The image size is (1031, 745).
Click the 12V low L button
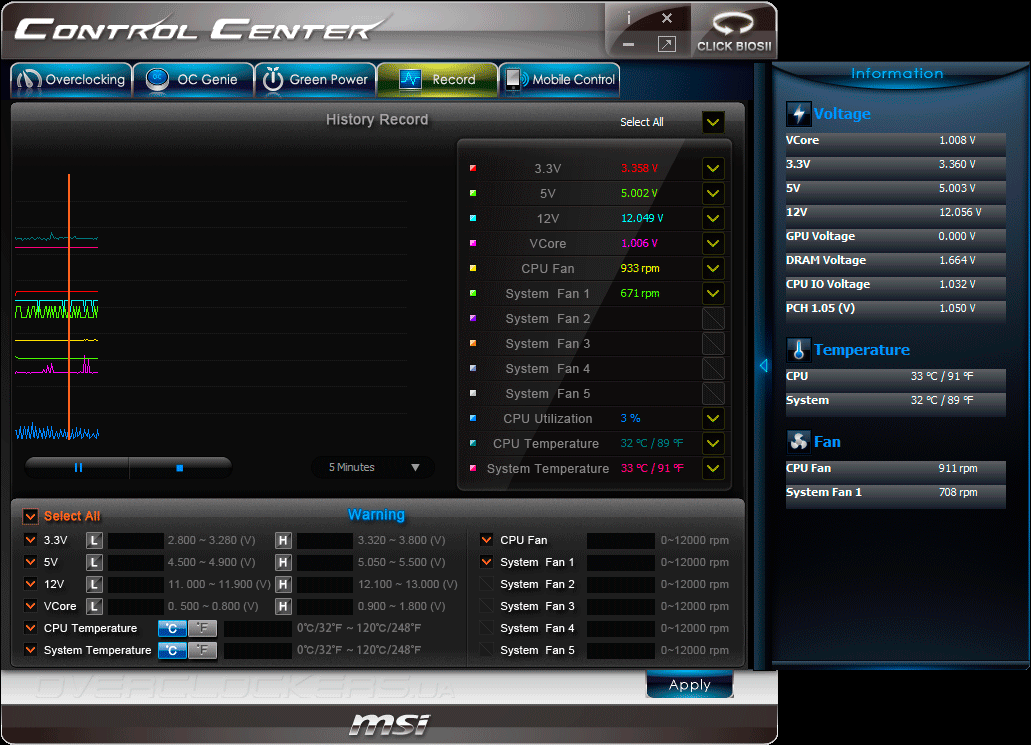pyautogui.click(x=95, y=584)
